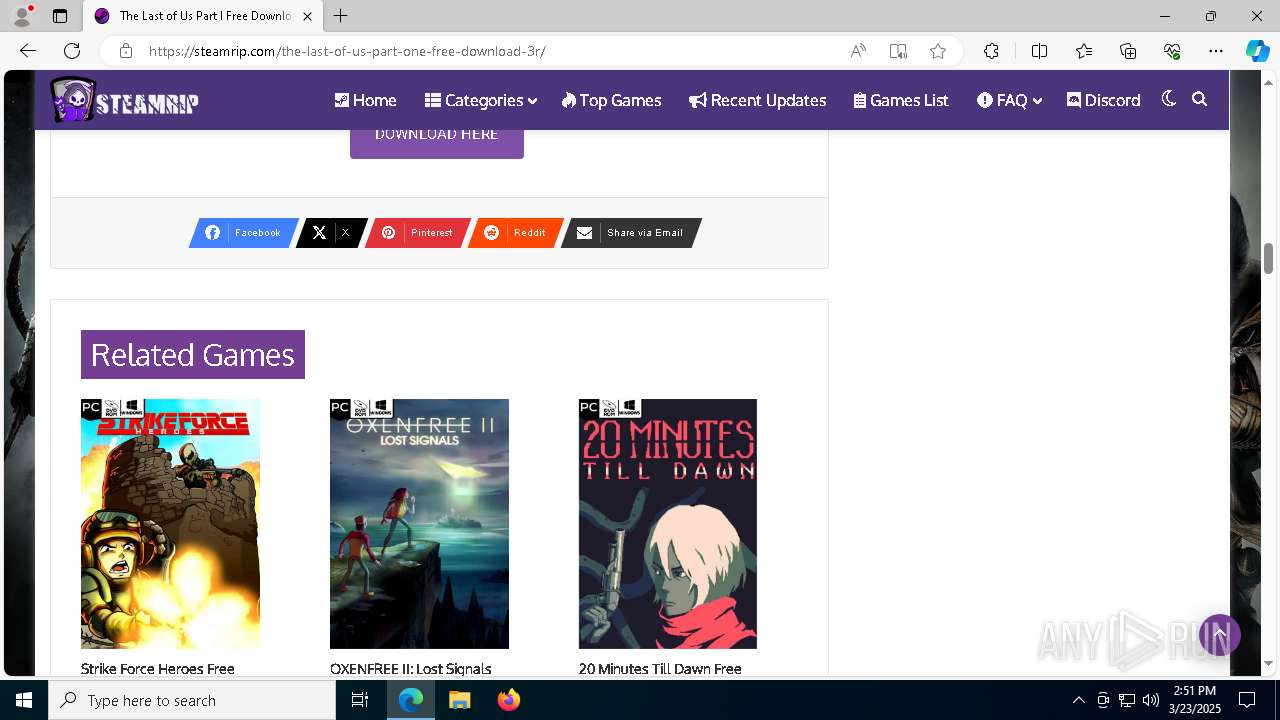
Task: Open Edge Settings and more menu
Action: [x=1216, y=51]
